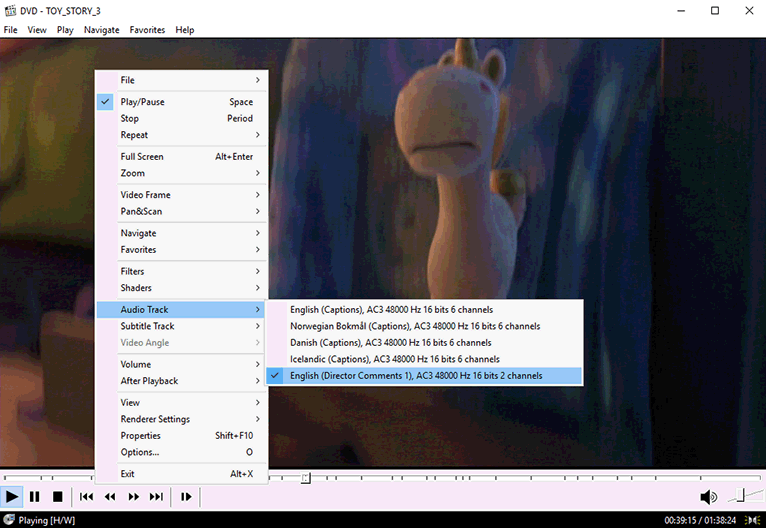Click the rewind (decrease speed) button
This screenshot has height=528, width=766.
(x=110, y=497)
